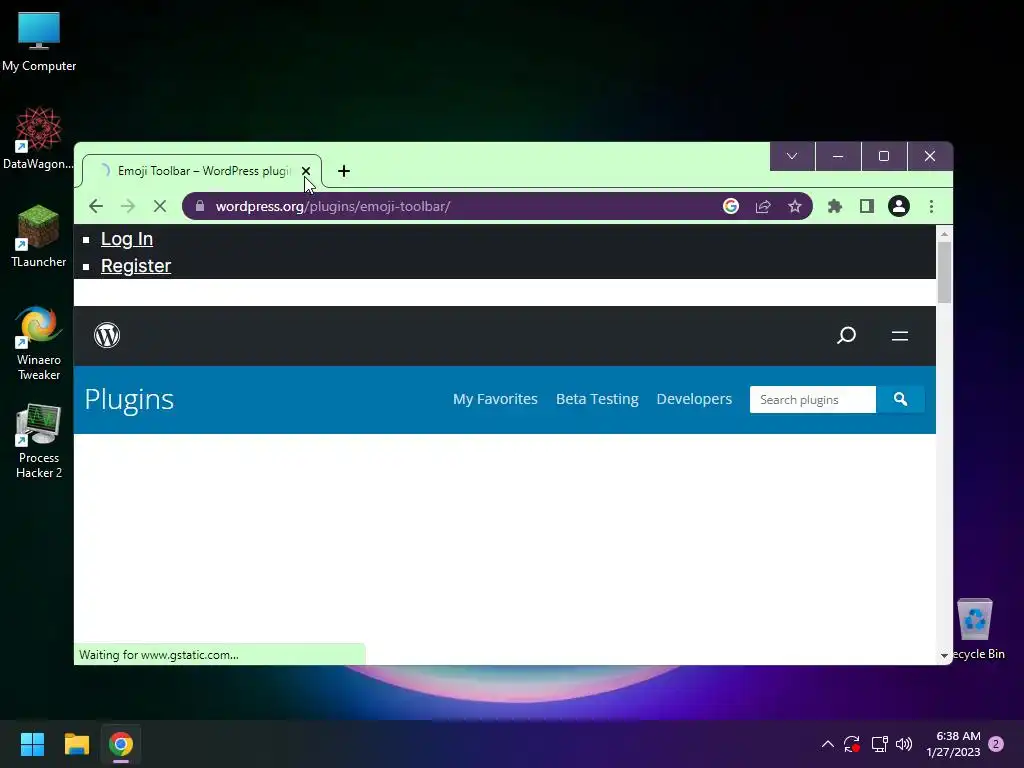This screenshot has width=1024, height=768.
Task: Open the hamburger navigation menu
Action: pos(900,336)
